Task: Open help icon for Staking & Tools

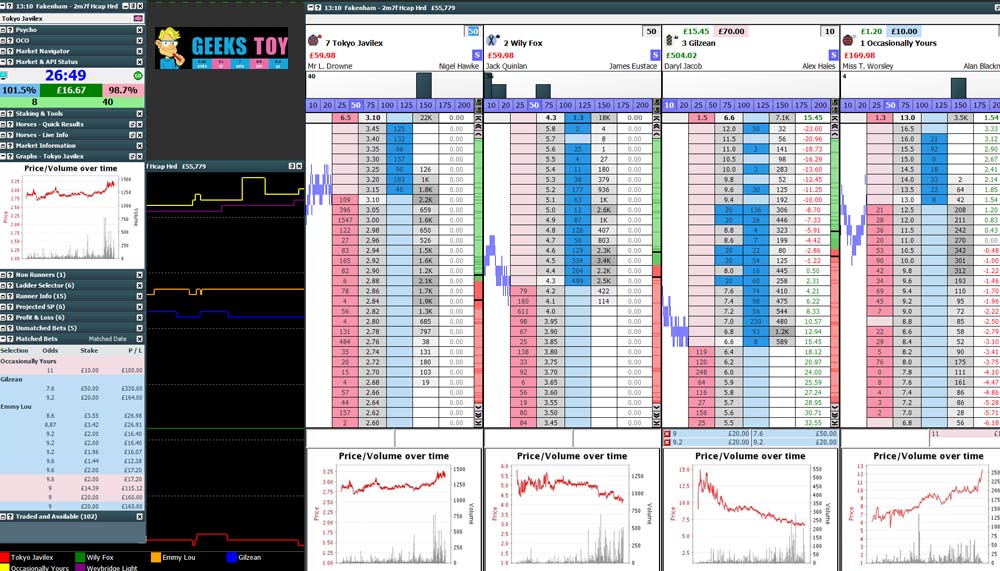Action: pos(10,114)
